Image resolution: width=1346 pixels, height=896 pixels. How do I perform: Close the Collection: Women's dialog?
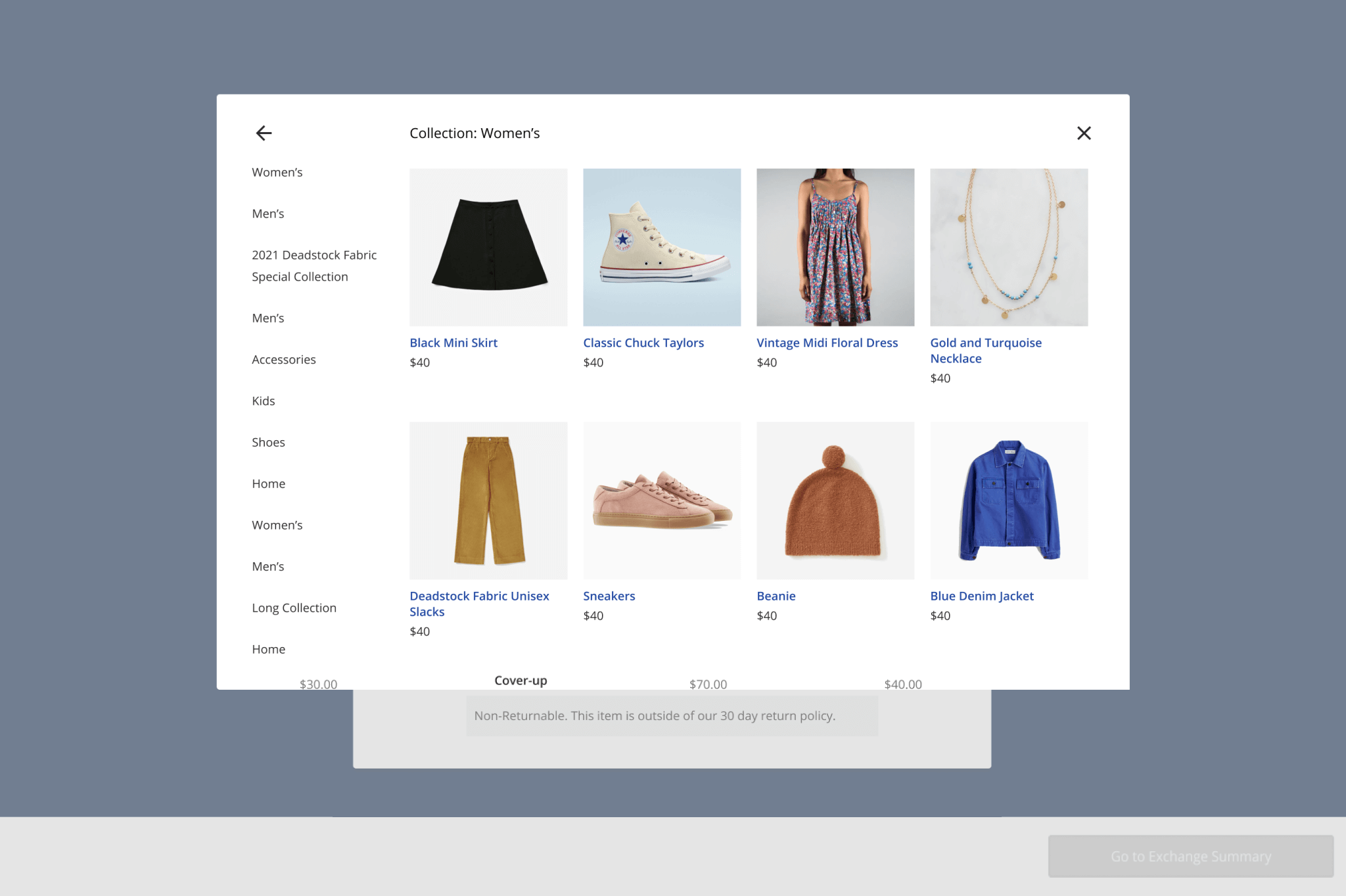pyautogui.click(x=1084, y=133)
